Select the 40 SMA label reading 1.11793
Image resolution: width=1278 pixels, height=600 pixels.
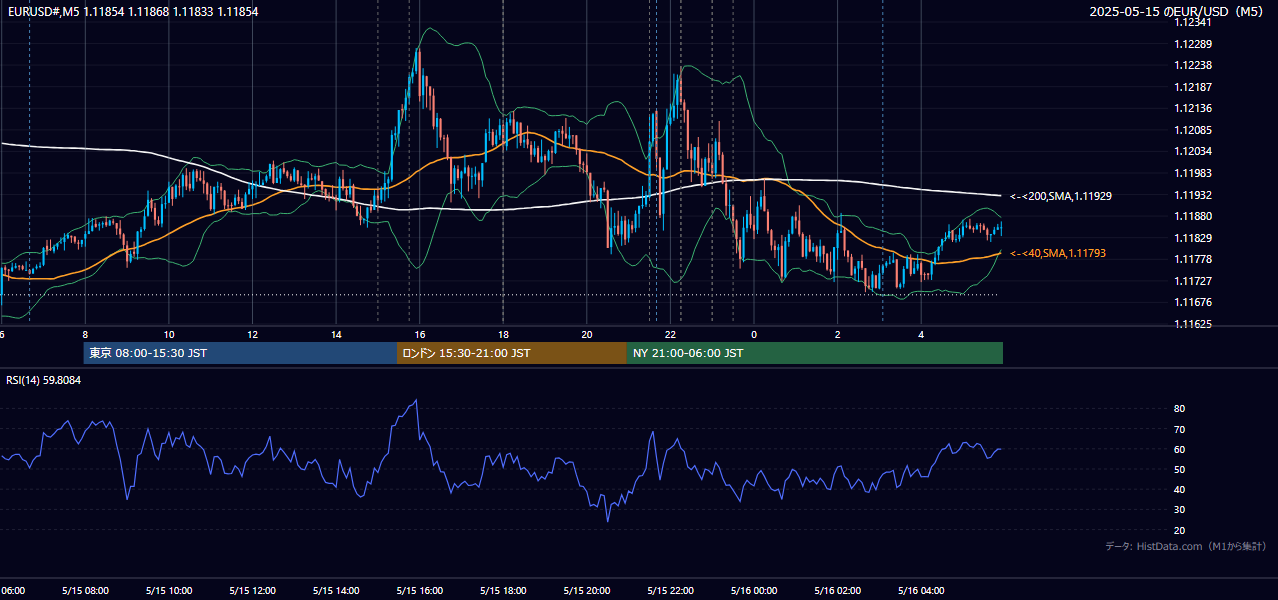click(x=1058, y=254)
